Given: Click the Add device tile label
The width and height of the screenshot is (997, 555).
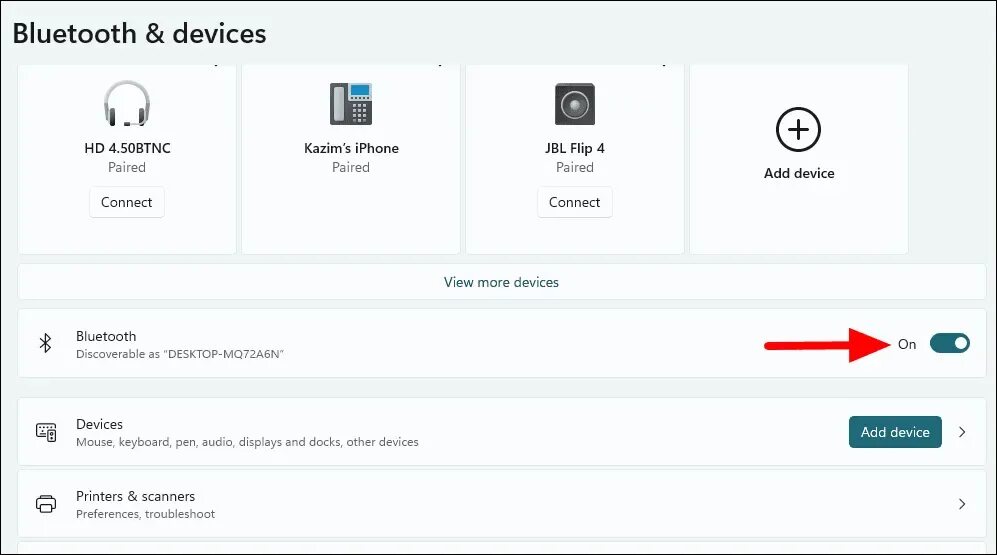Looking at the screenshot, I should tap(799, 173).
